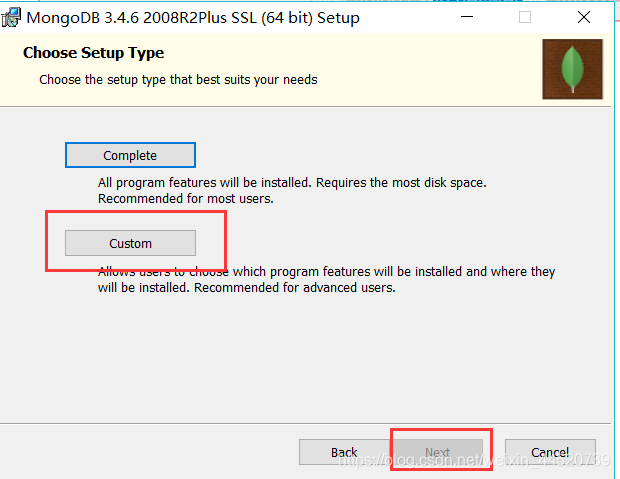Choose the Complete setup type button

[x=130, y=155]
